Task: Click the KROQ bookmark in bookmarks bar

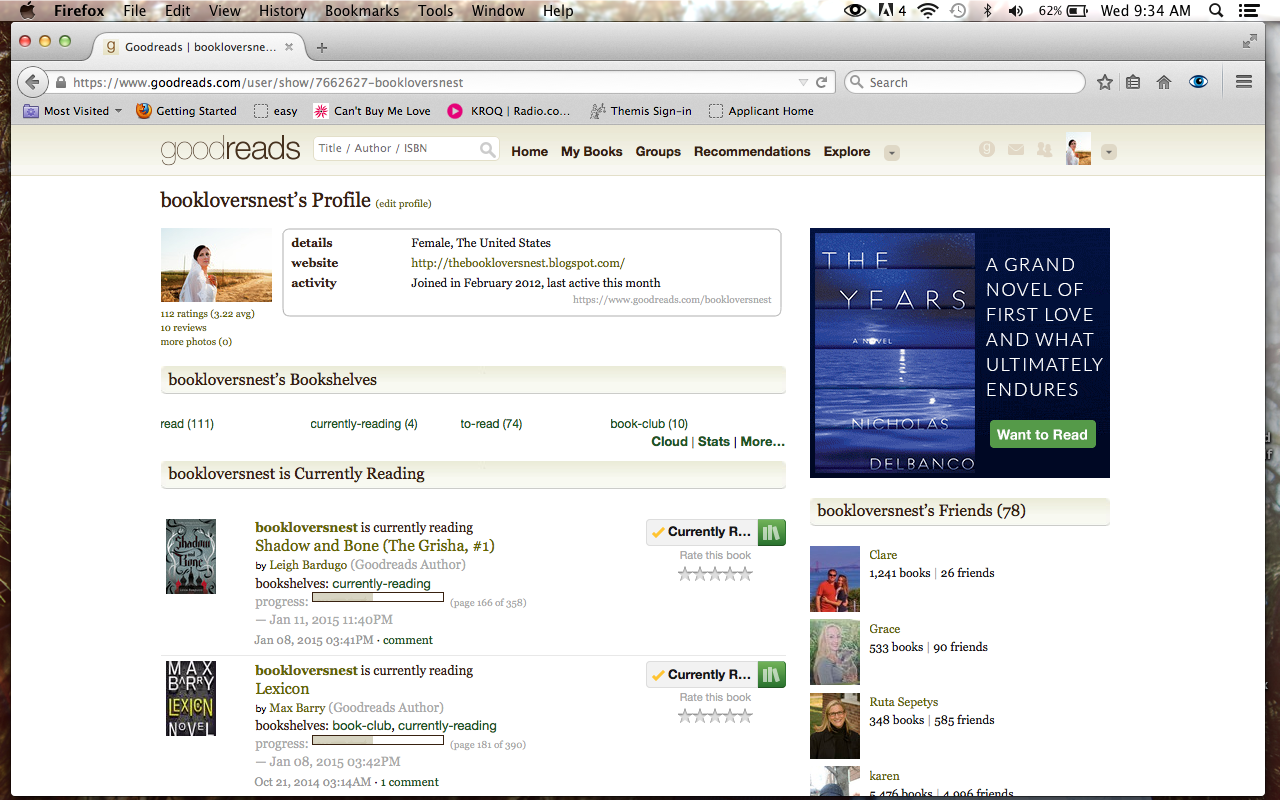Action: pos(509,111)
